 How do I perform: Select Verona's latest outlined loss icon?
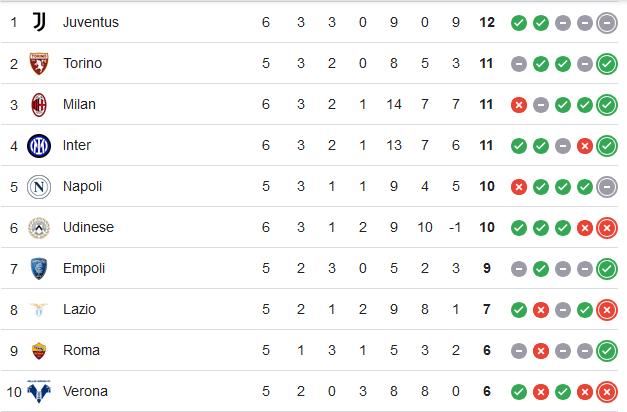click(x=607, y=392)
